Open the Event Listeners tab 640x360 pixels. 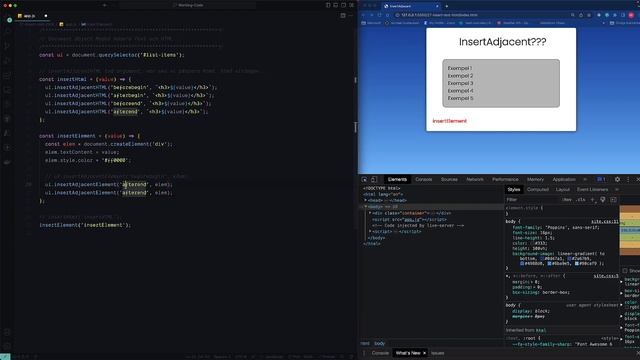click(592, 189)
